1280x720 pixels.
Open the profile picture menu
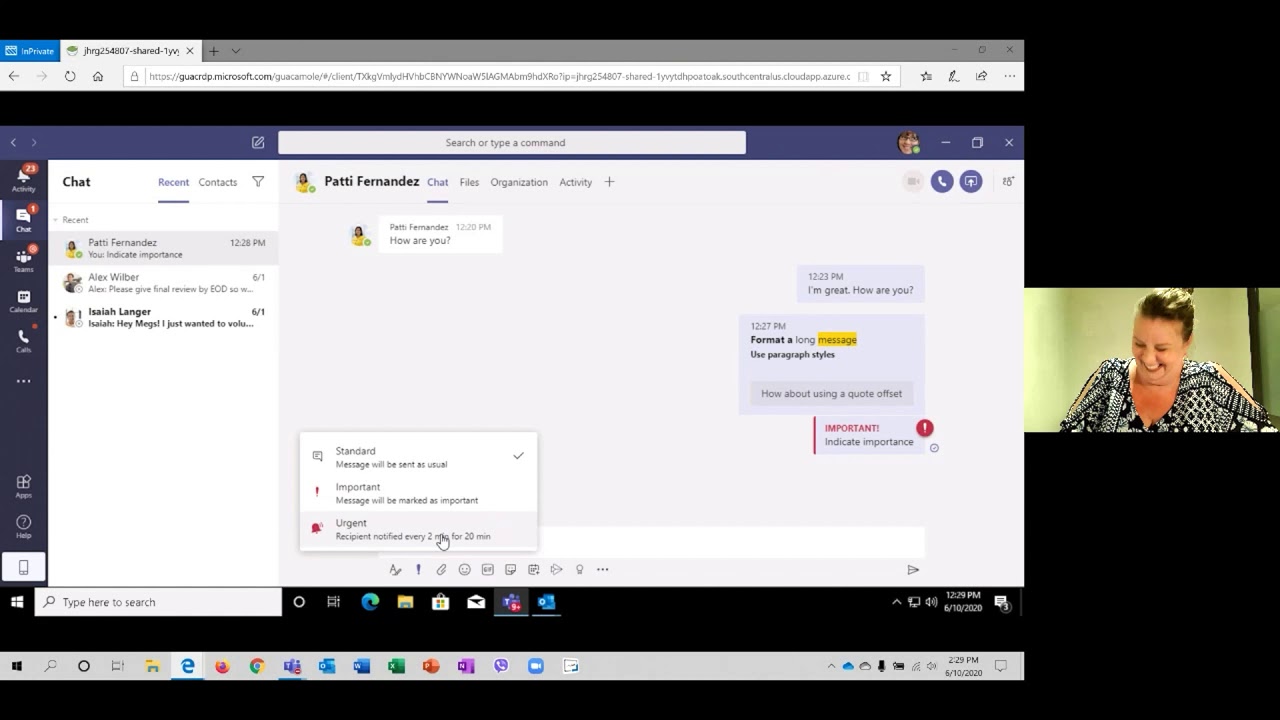click(x=908, y=143)
